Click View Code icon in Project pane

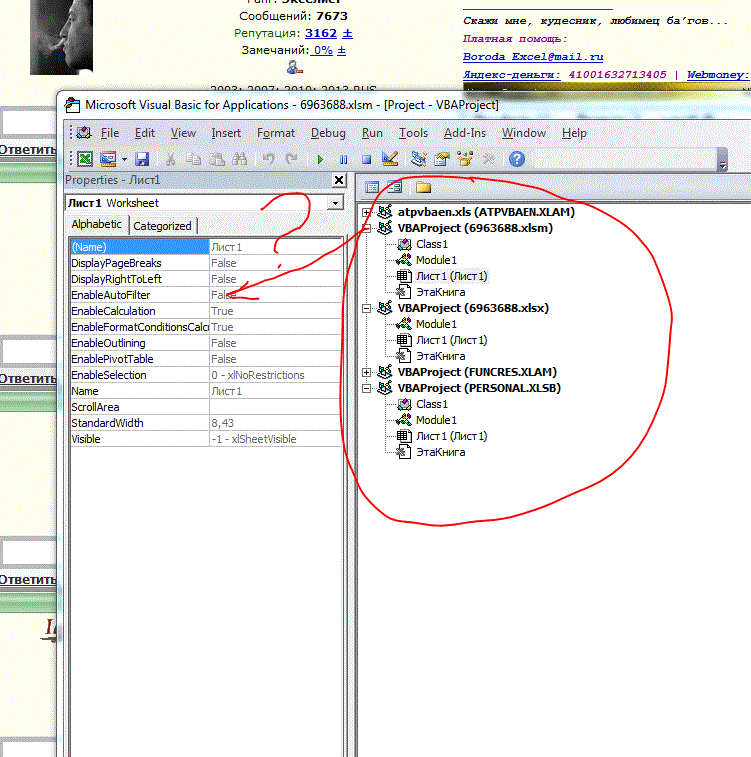(372, 187)
